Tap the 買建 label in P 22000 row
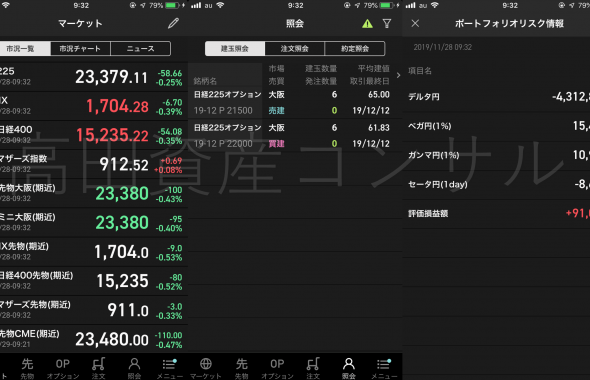 pyautogui.click(x=276, y=144)
